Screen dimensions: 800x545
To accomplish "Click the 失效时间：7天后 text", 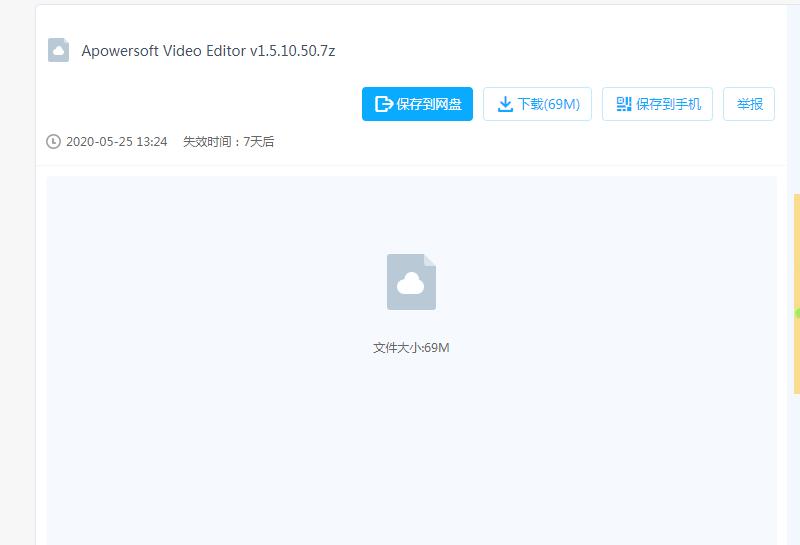I will (229, 141).
